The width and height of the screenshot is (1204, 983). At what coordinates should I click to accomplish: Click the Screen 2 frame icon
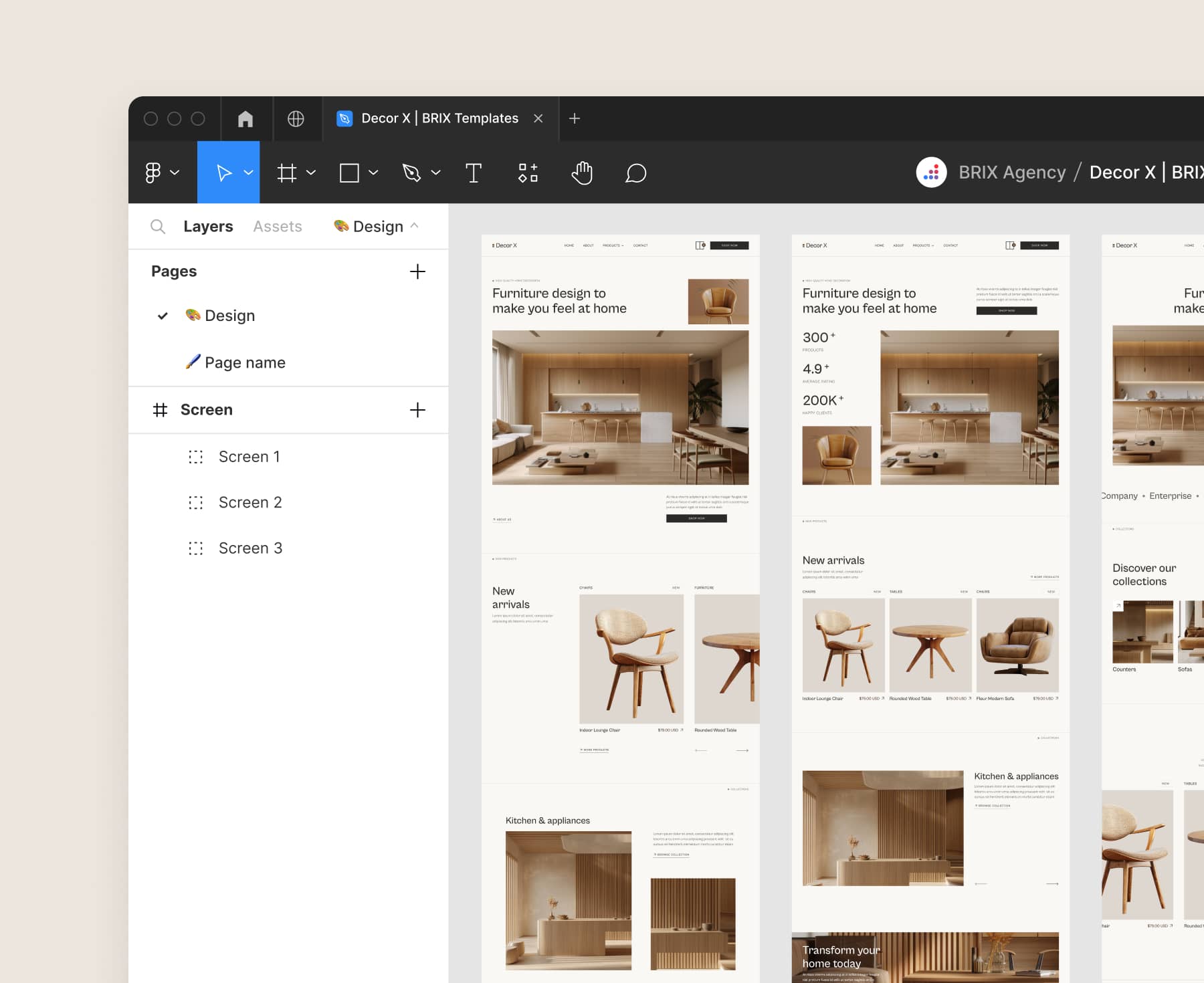[x=195, y=503]
